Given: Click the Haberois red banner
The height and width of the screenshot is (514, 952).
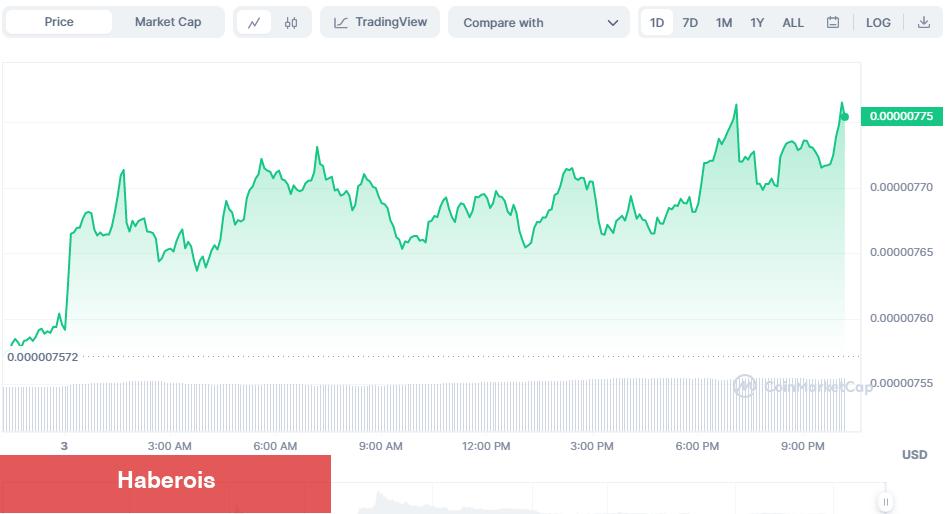Looking at the screenshot, I should [165, 484].
